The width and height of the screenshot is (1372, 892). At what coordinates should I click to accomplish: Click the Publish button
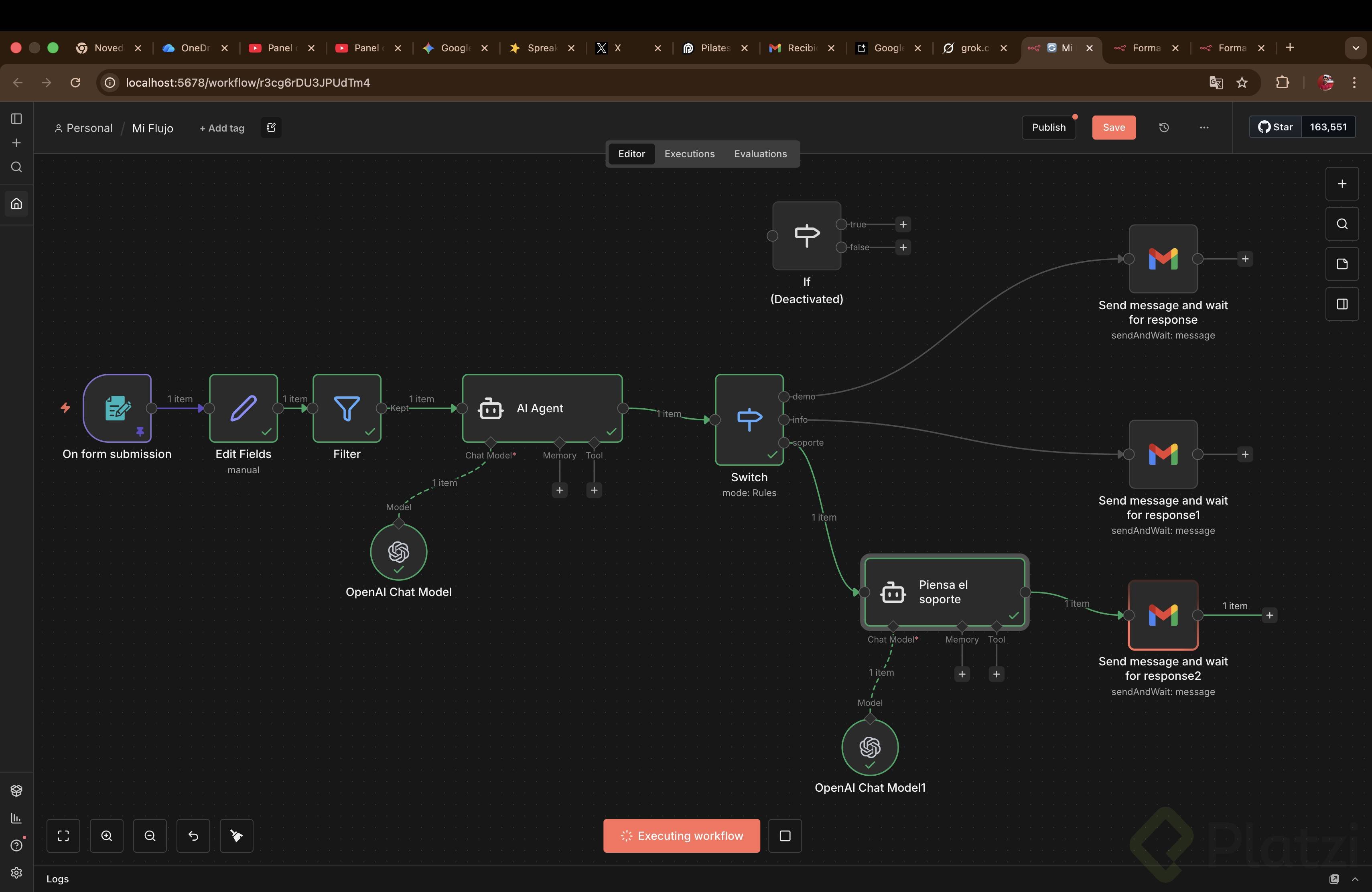click(x=1048, y=128)
